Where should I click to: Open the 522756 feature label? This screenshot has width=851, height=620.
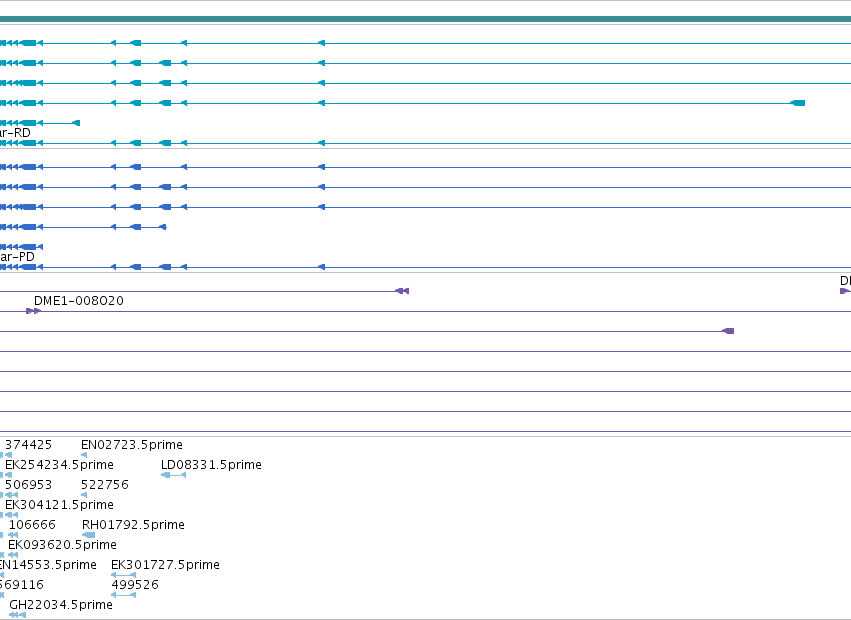pos(105,485)
